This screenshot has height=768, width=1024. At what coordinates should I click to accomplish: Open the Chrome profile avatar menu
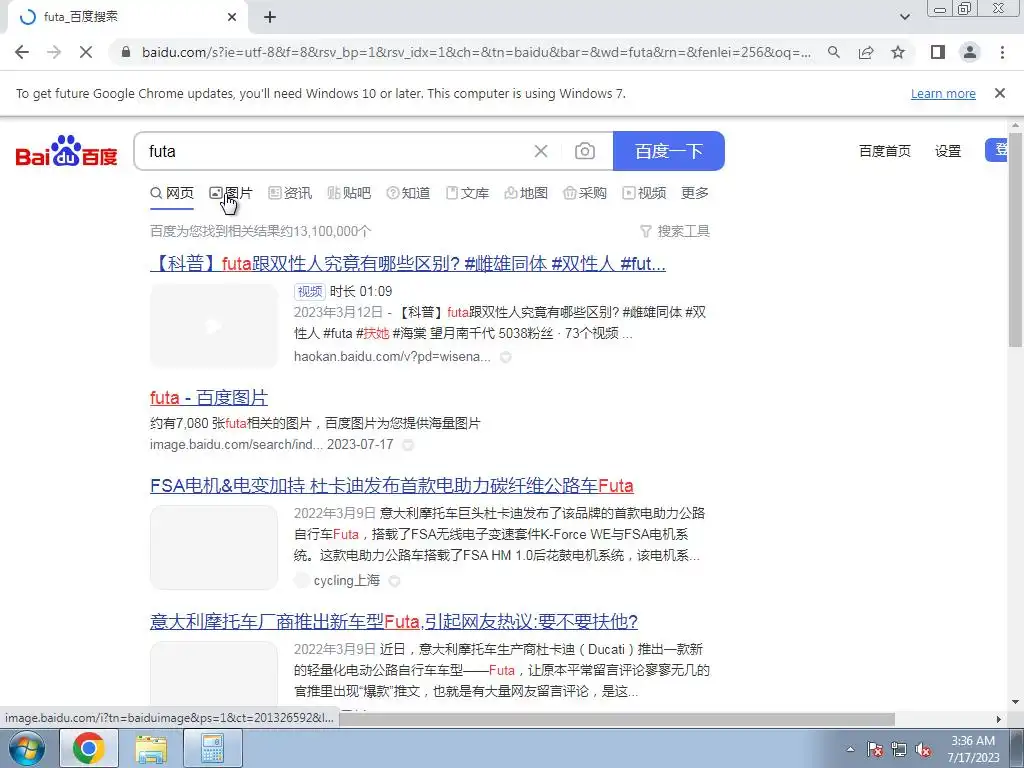pyautogui.click(x=970, y=52)
